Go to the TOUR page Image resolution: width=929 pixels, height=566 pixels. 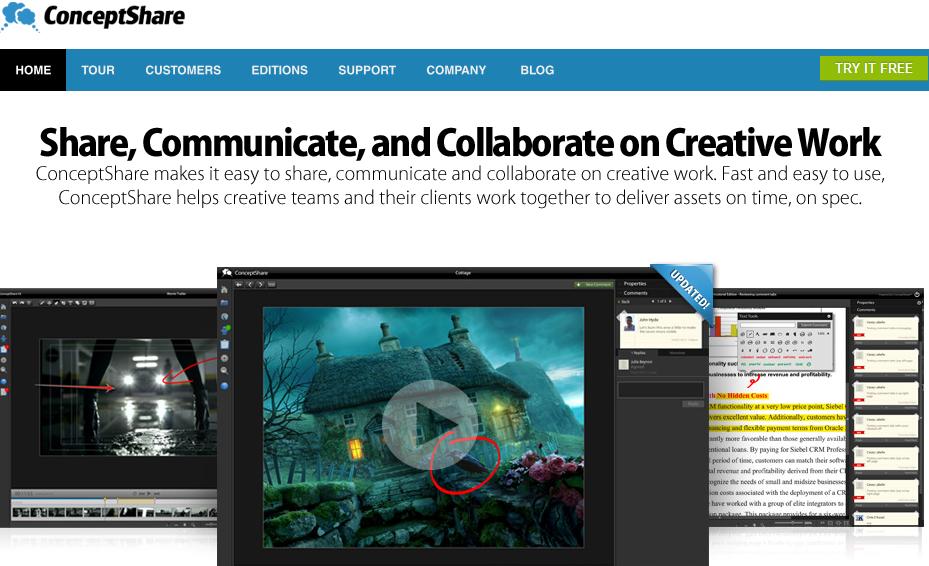coord(98,70)
